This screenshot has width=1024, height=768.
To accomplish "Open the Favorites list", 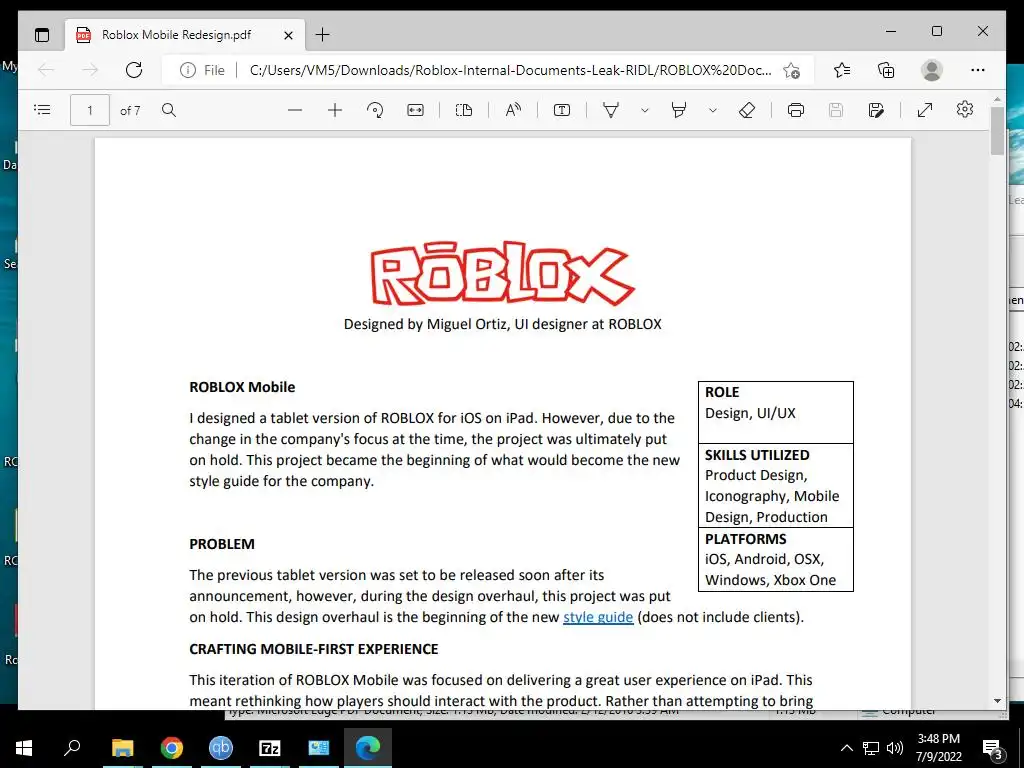I will (842, 70).
